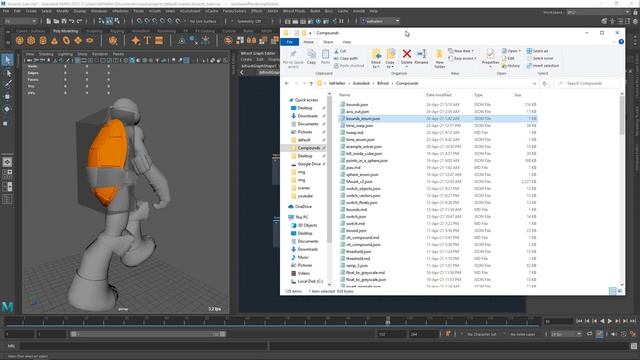The width and height of the screenshot is (640, 360).
Task: Open Maya workspace dropdown at top right
Action: (598, 13)
